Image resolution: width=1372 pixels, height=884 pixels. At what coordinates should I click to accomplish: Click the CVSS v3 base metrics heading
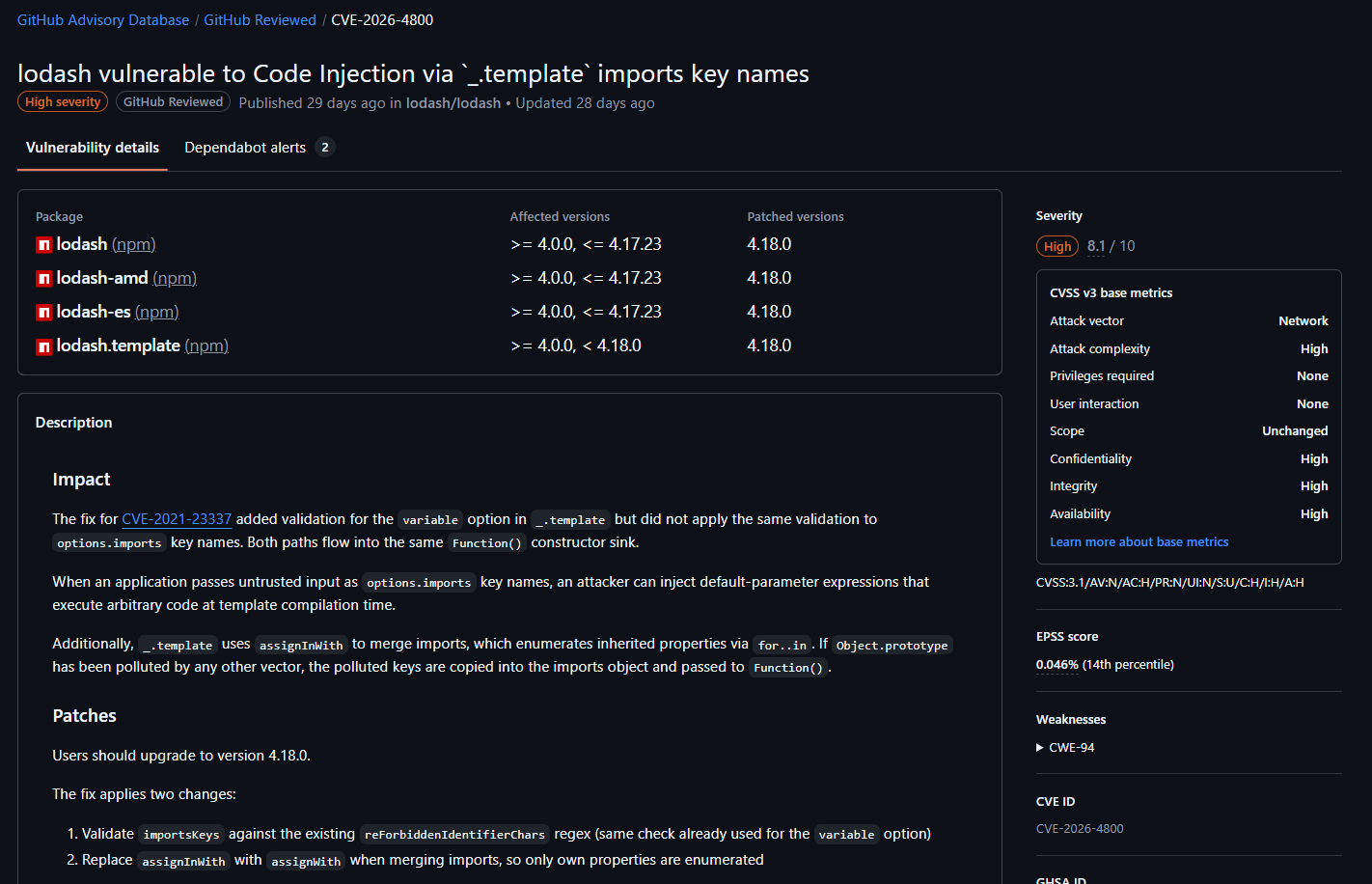pyautogui.click(x=1111, y=293)
